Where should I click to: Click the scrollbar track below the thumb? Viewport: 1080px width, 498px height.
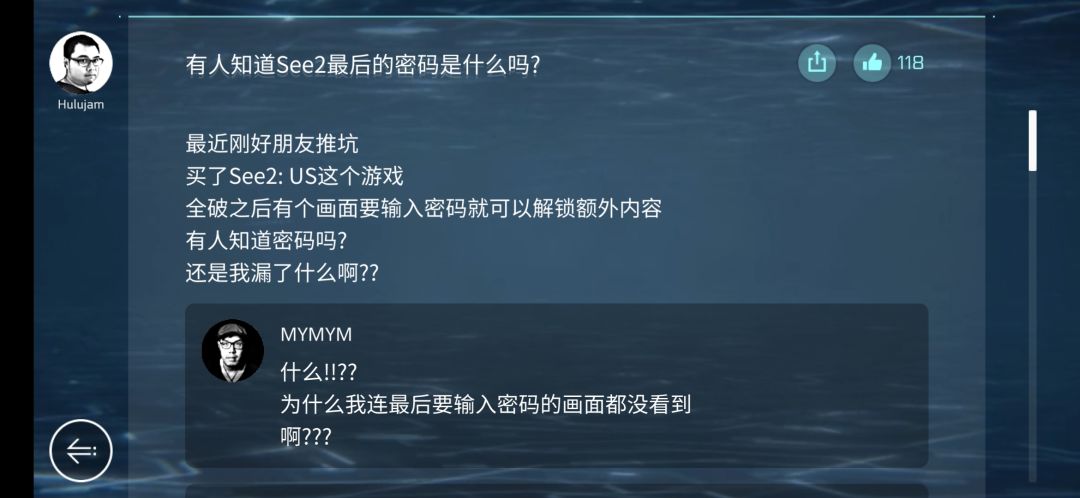1032,327
